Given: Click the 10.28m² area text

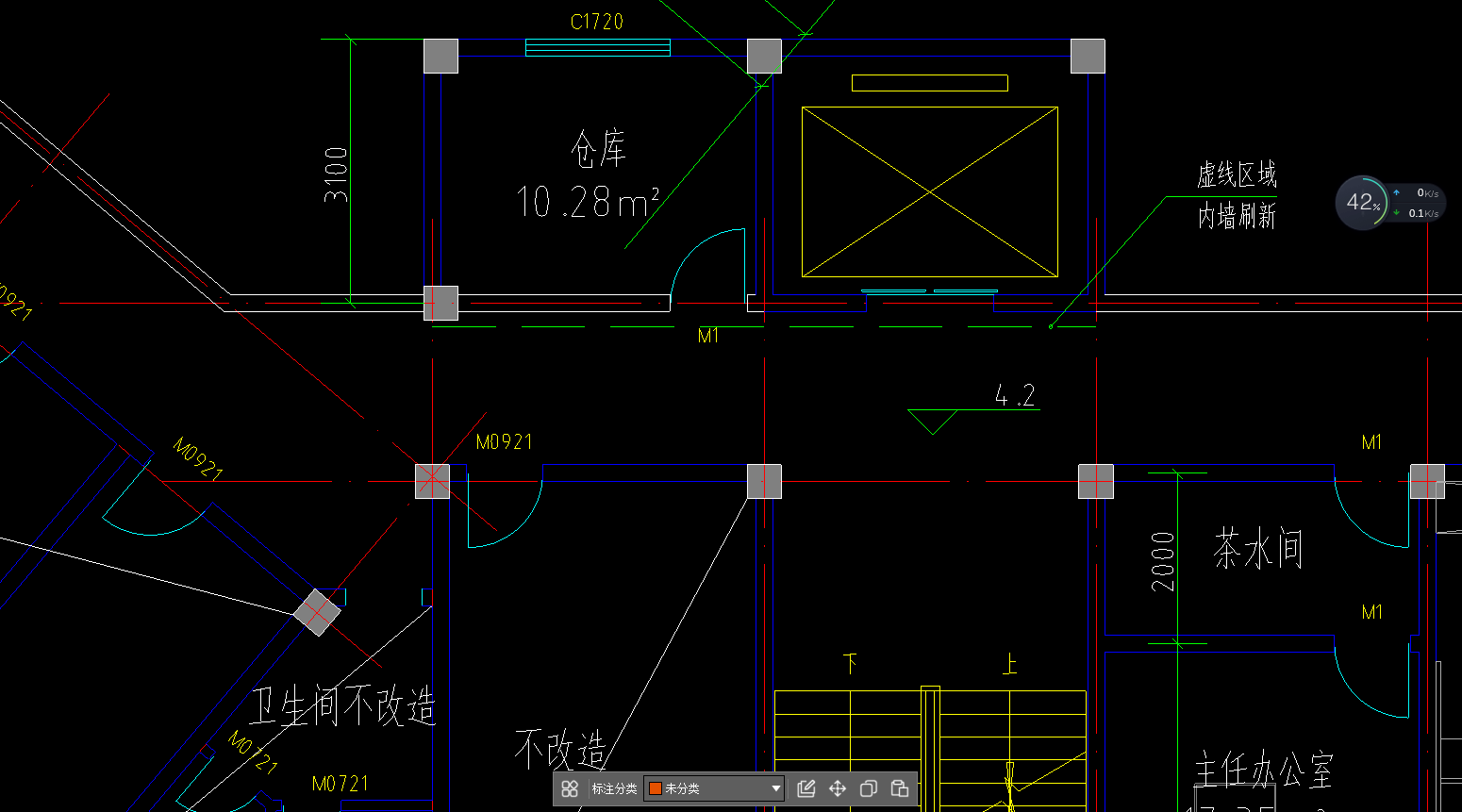Looking at the screenshot, I should tap(588, 202).
